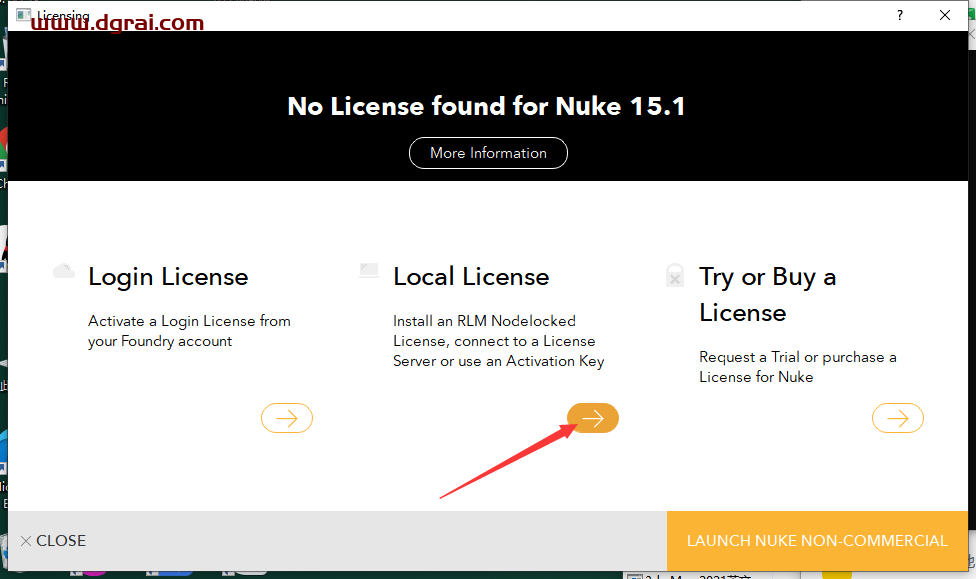Click the cloud icon beside Login License
The image size is (976, 579).
tap(64, 271)
